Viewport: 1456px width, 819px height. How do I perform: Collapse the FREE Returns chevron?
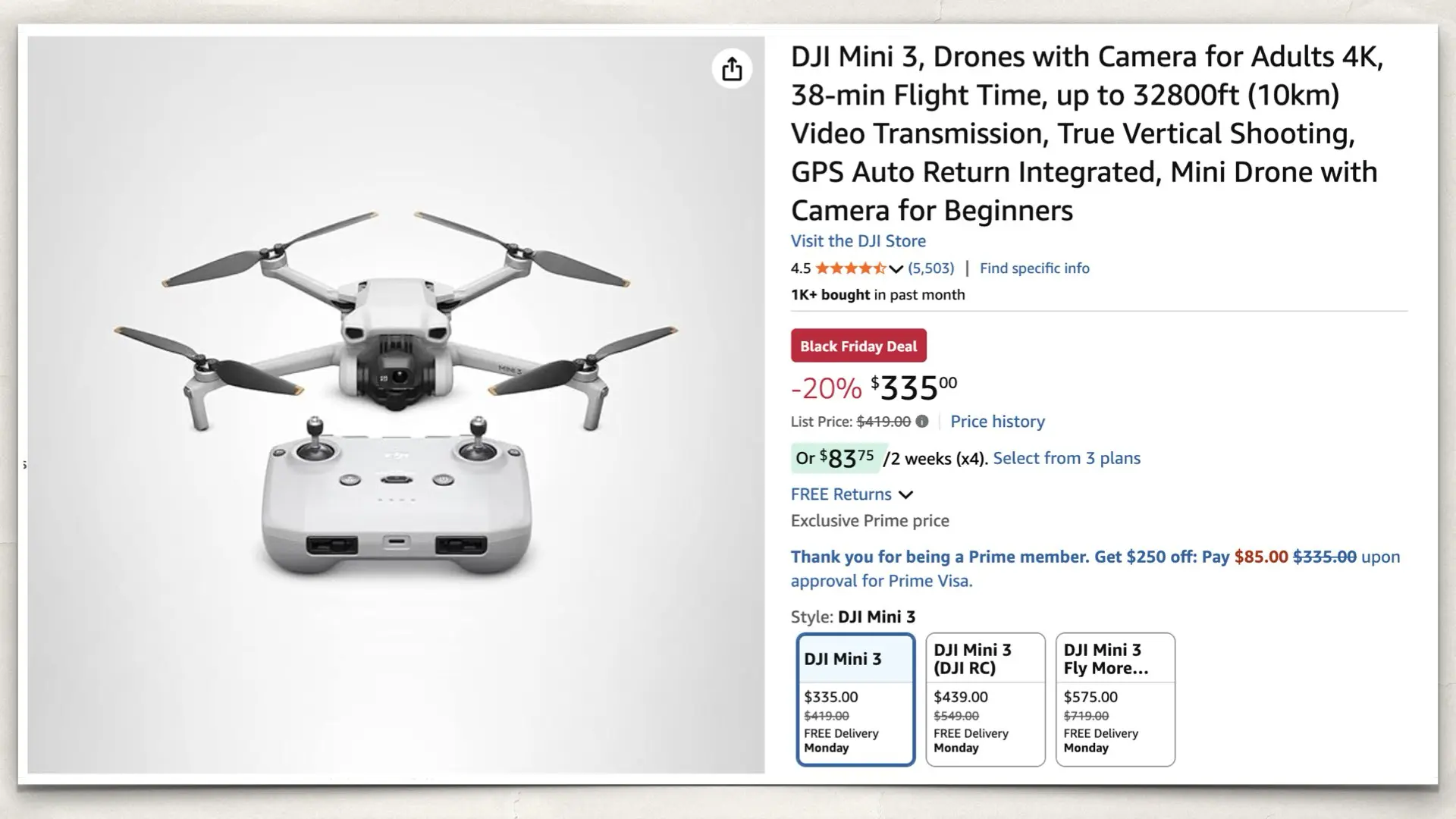pos(905,494)
